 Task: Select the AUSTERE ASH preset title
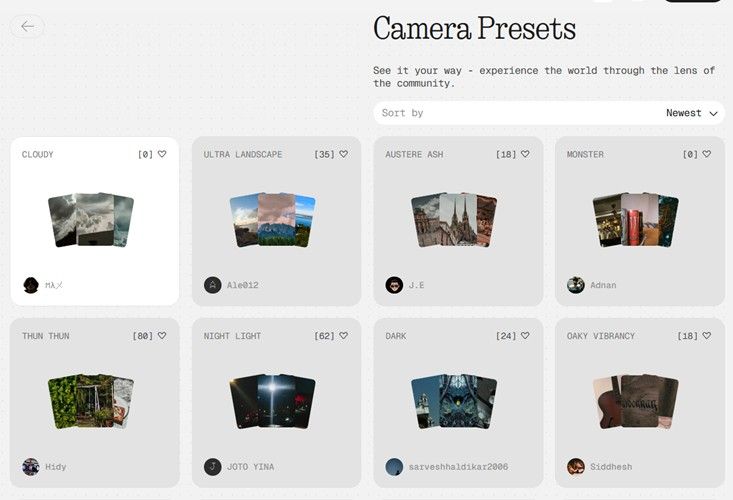point(414,154)
